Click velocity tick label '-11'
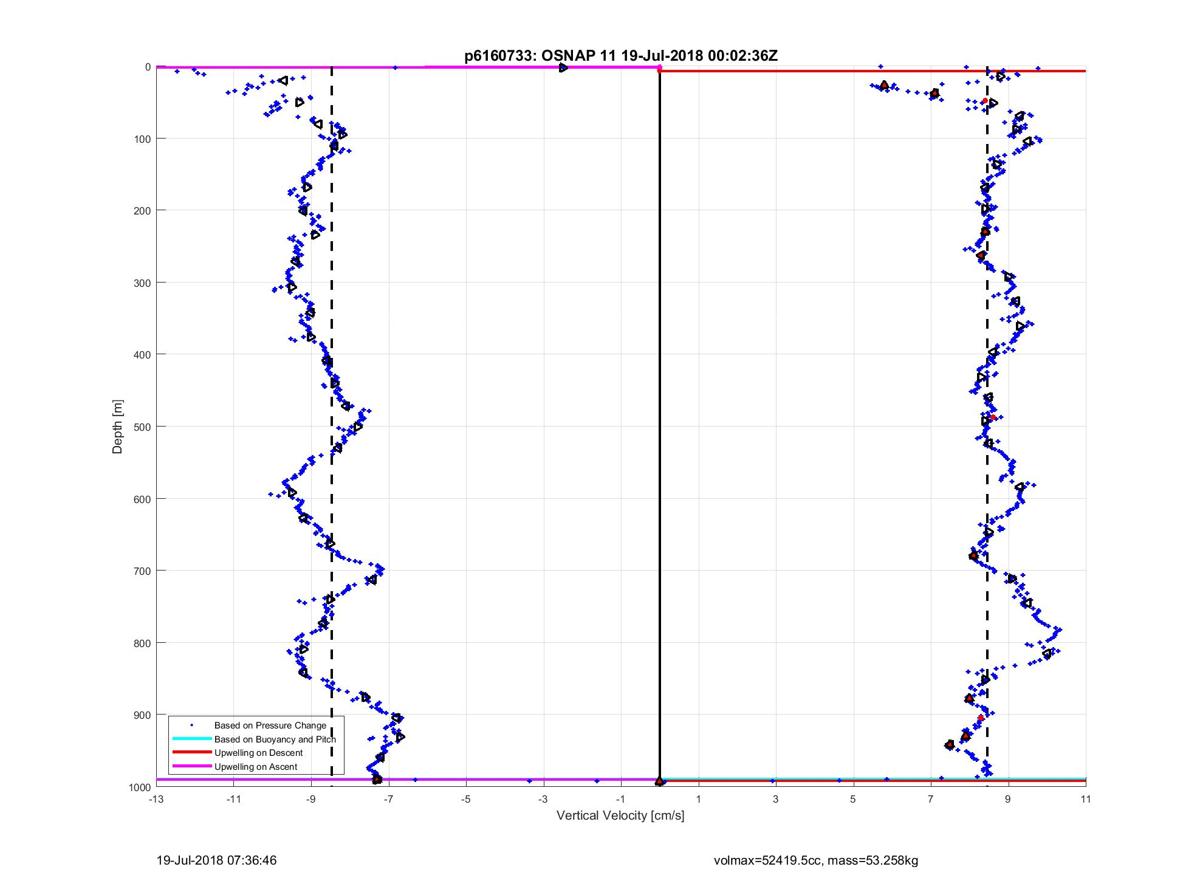Screen dimensions: 1200x885 (x=233, y=800)
